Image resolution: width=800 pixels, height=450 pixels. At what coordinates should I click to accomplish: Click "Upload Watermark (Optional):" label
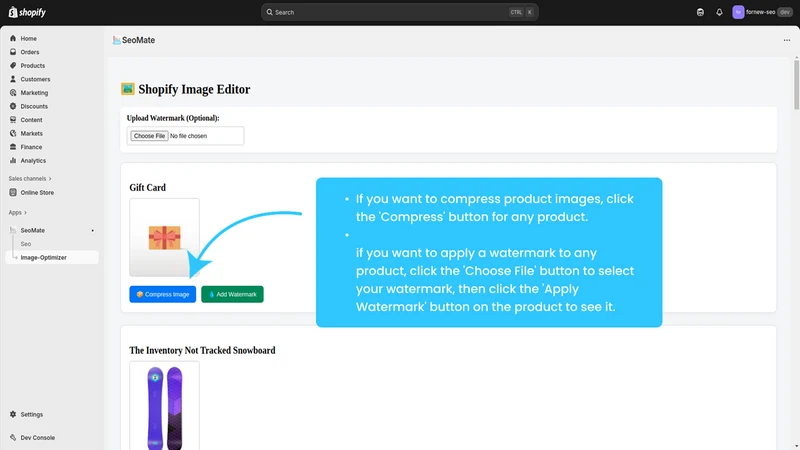[173, 118]
